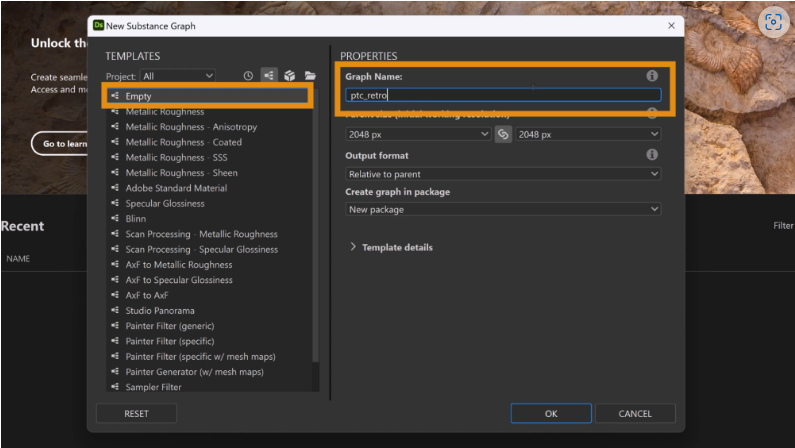Confirm with the OK button
This screenshot has height=448, width=795.
pos(551,414)
